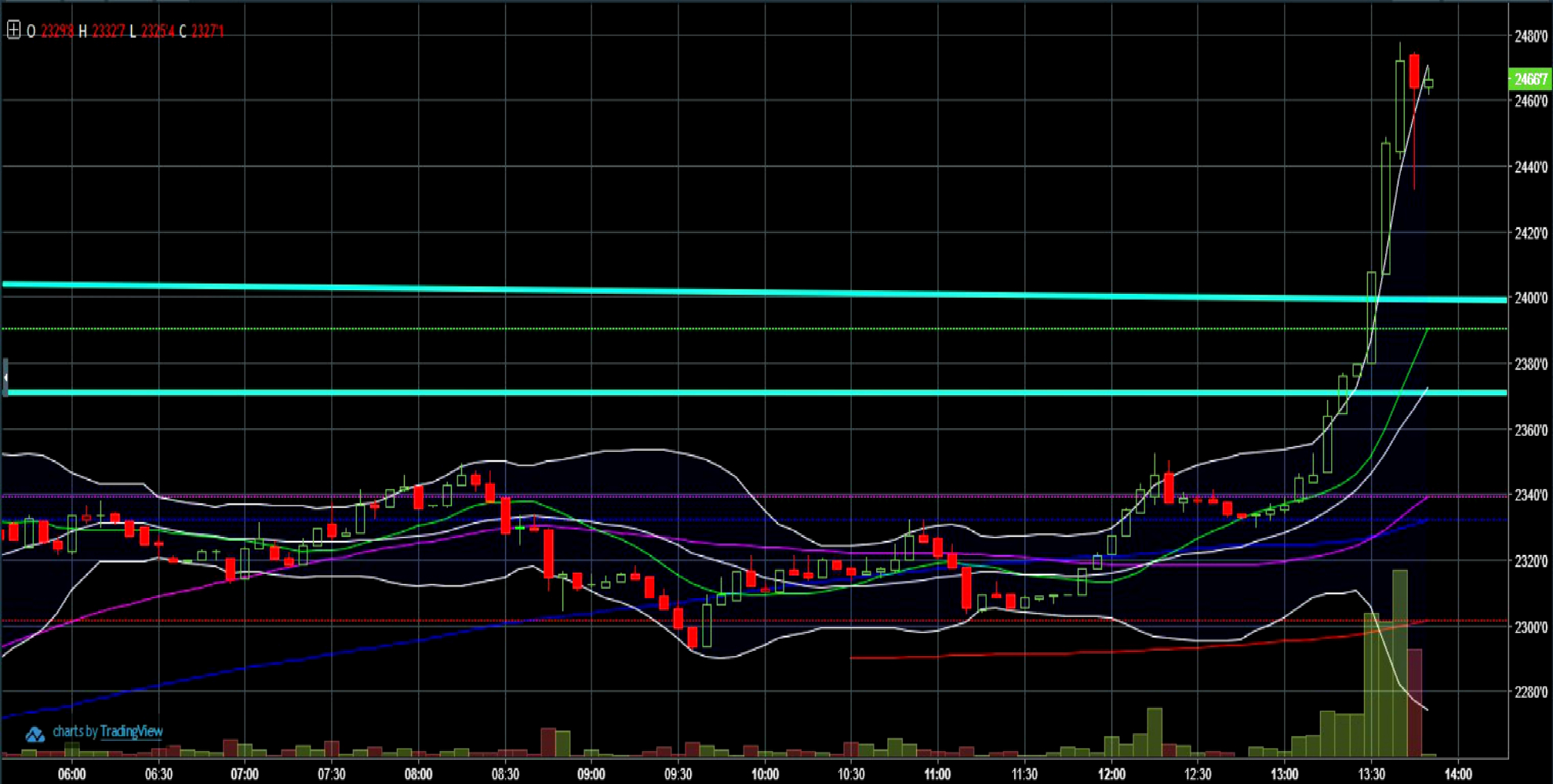Click the 2320'0 price axis label
The height and width of the screenshot is (784, 1553).
point(1531,561)
